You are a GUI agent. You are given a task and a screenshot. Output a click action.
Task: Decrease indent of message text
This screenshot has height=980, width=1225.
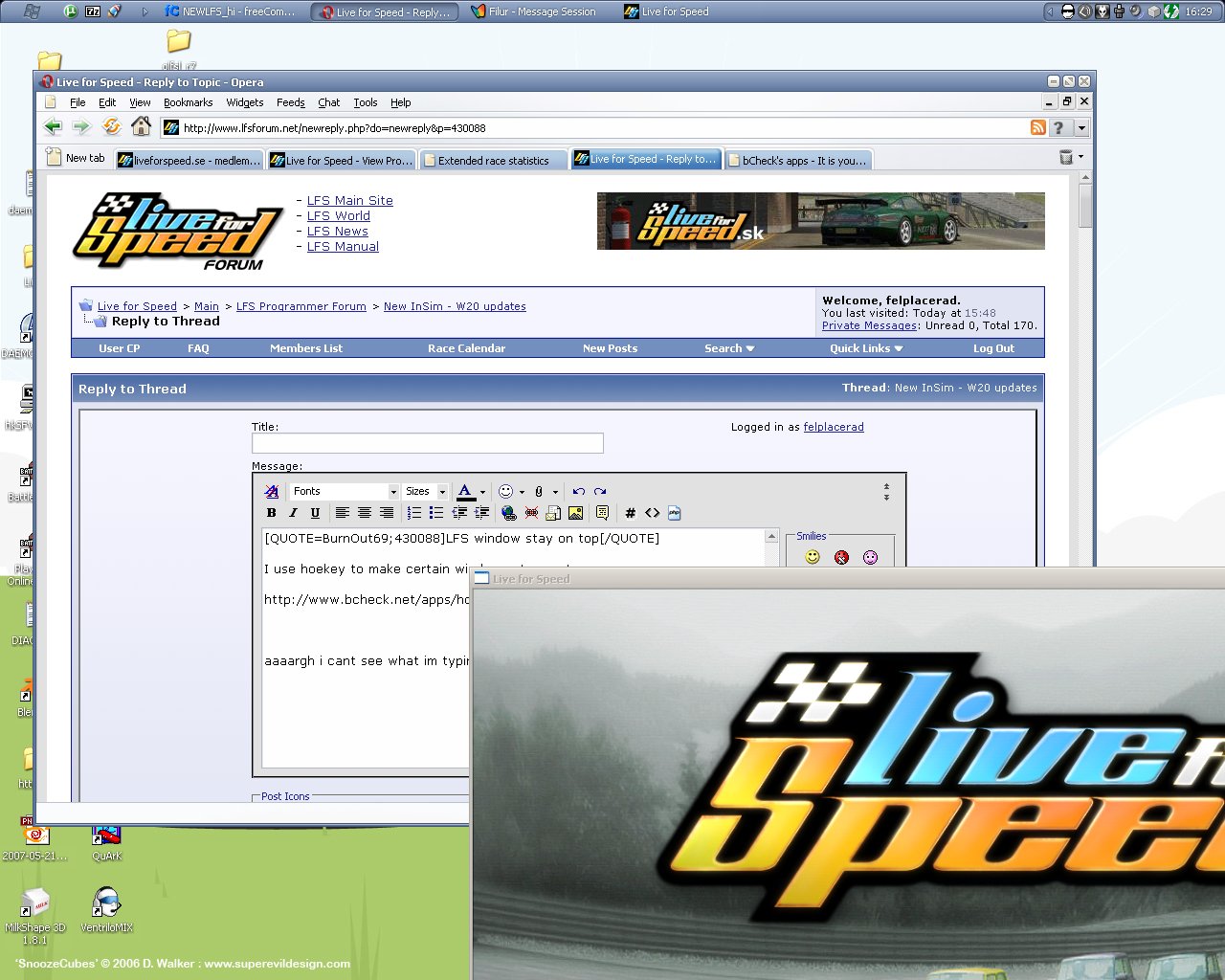[459, 513]
